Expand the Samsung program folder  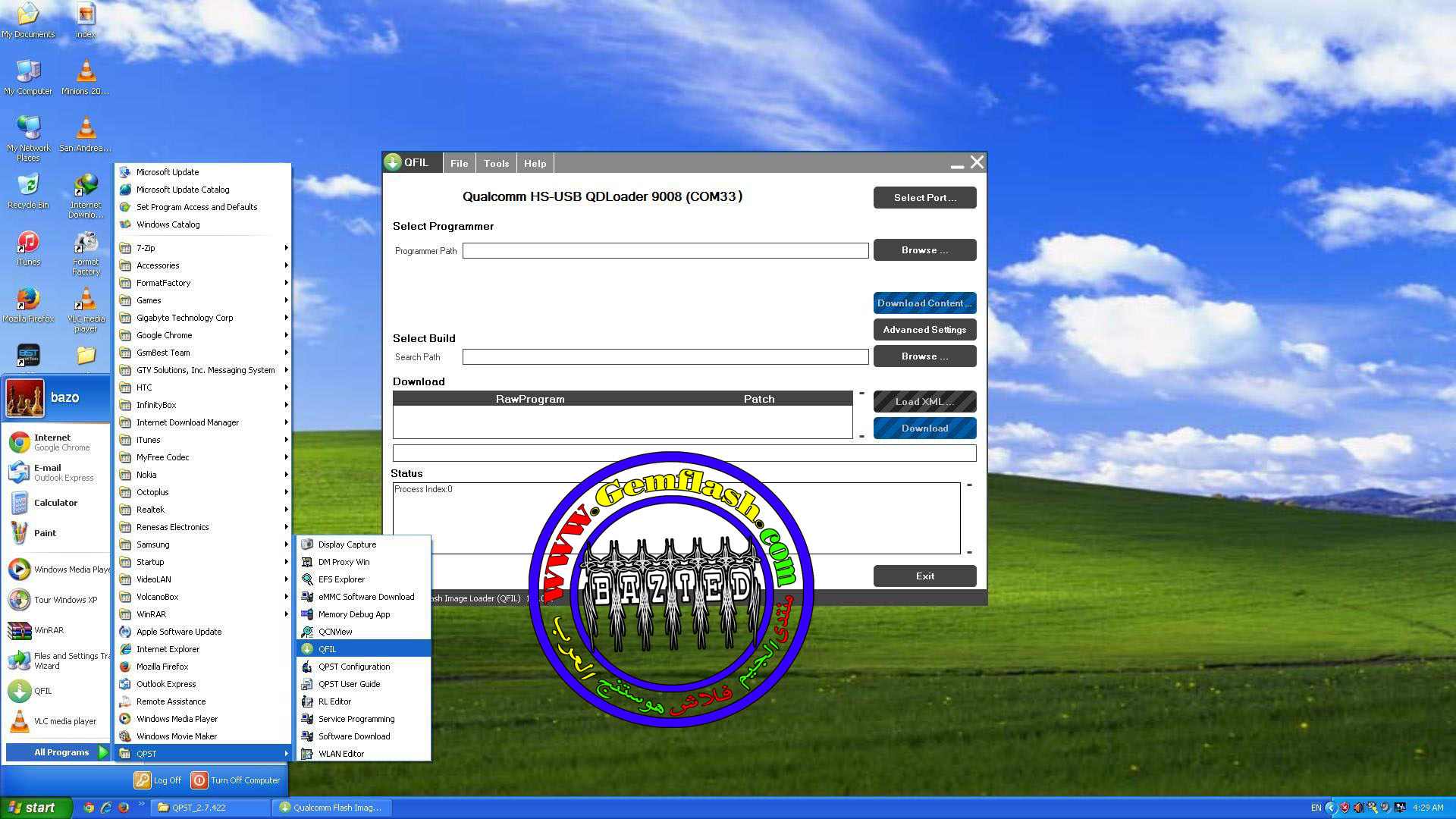coord(204,544)
